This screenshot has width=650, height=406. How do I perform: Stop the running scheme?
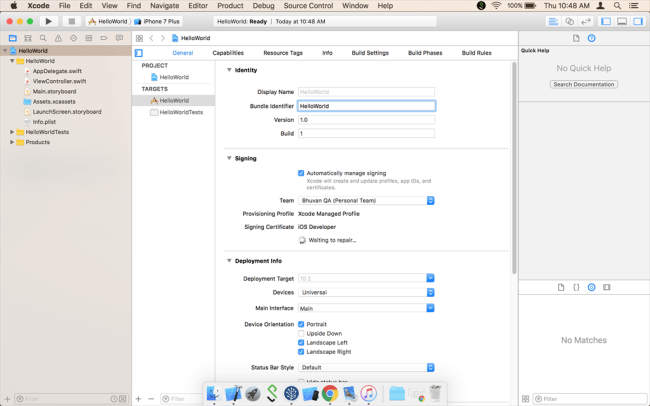coord(72,21)
